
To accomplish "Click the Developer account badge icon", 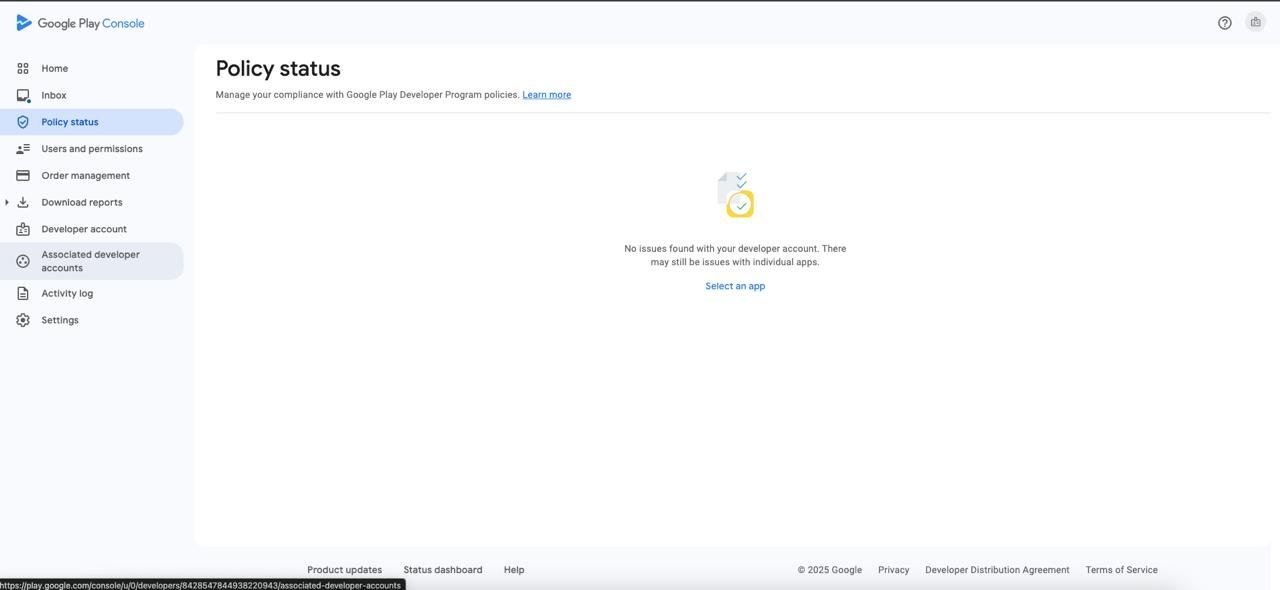I will pos(23,229).
